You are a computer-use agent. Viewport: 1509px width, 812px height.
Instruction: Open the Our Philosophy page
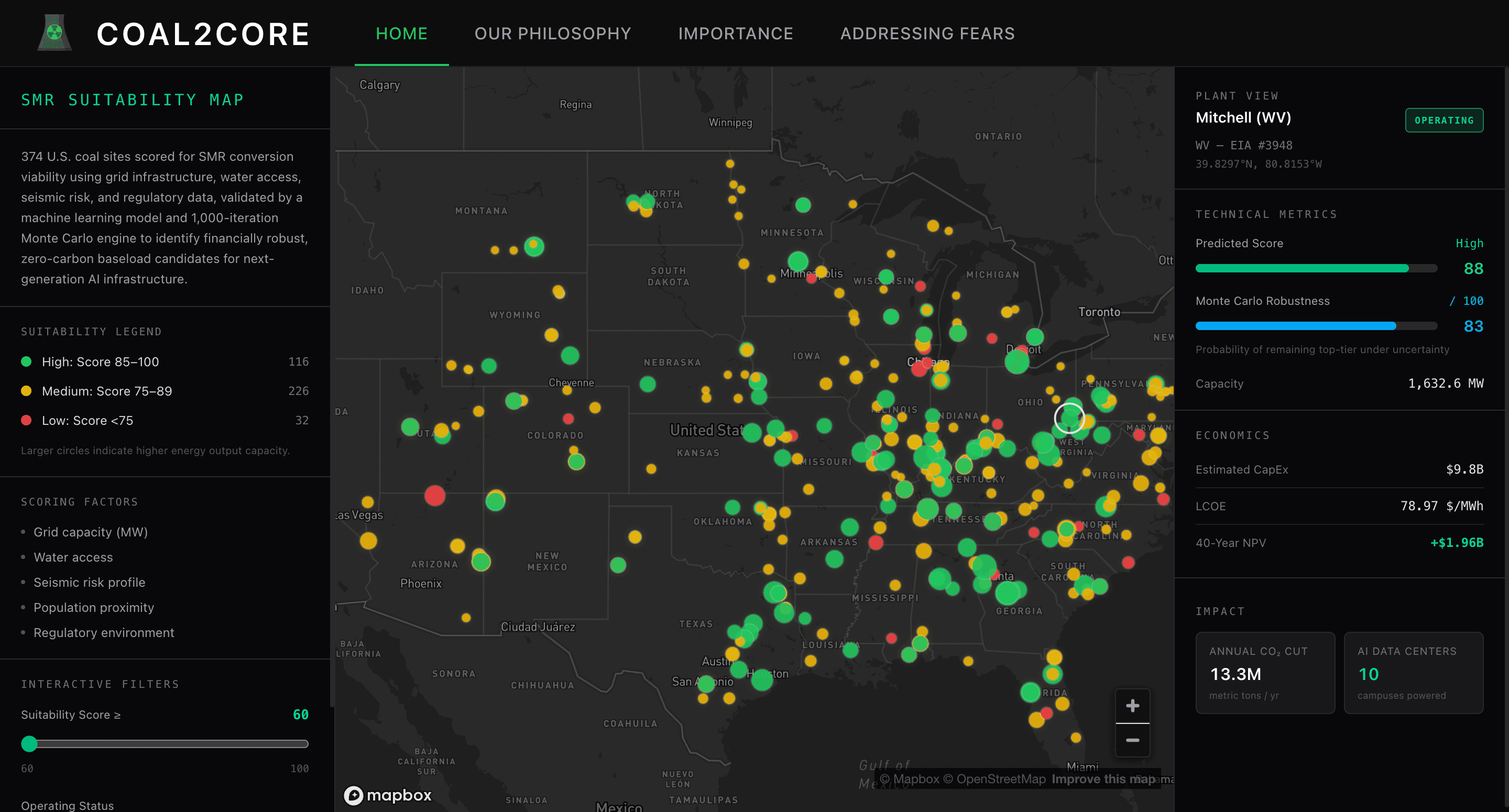(x=552, y=34)
